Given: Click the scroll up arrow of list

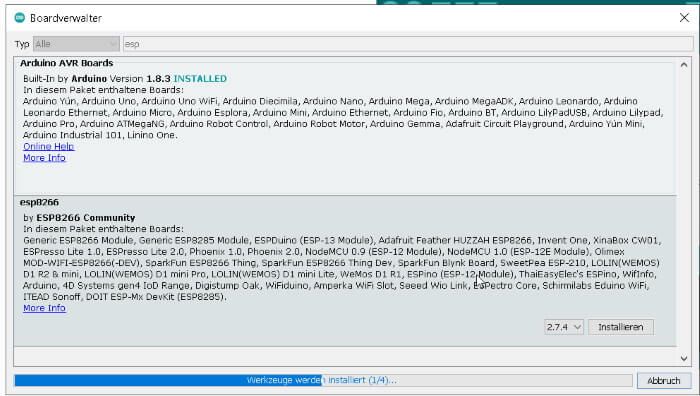Looking at the screenshot, I should [683, 65].
